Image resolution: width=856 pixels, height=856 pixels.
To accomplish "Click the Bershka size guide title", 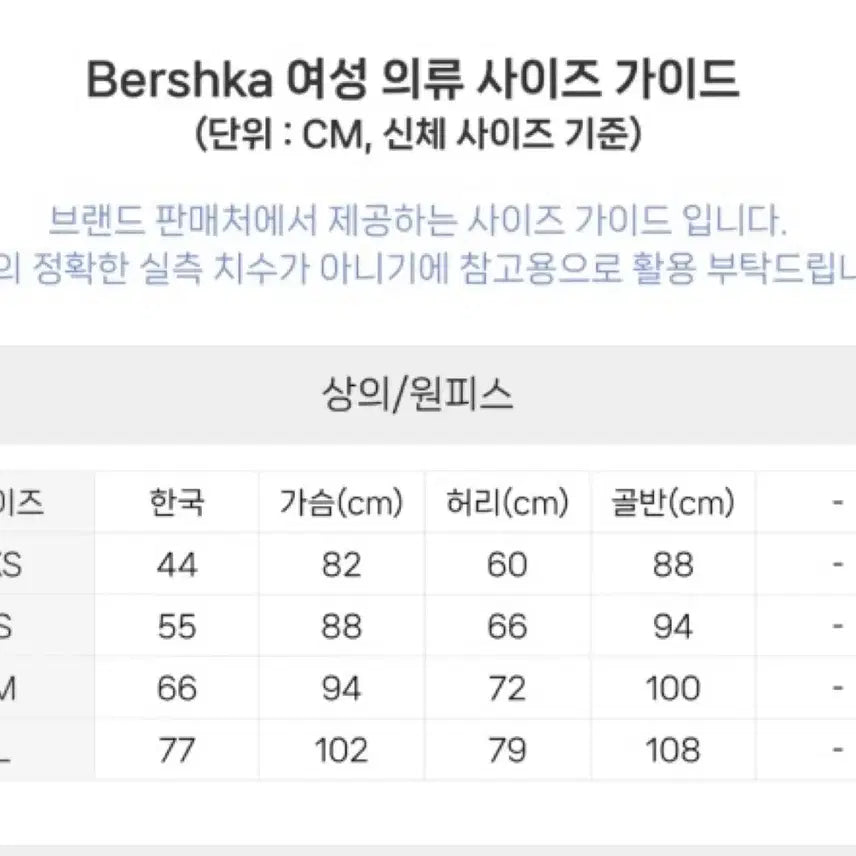I will (412, 81).
